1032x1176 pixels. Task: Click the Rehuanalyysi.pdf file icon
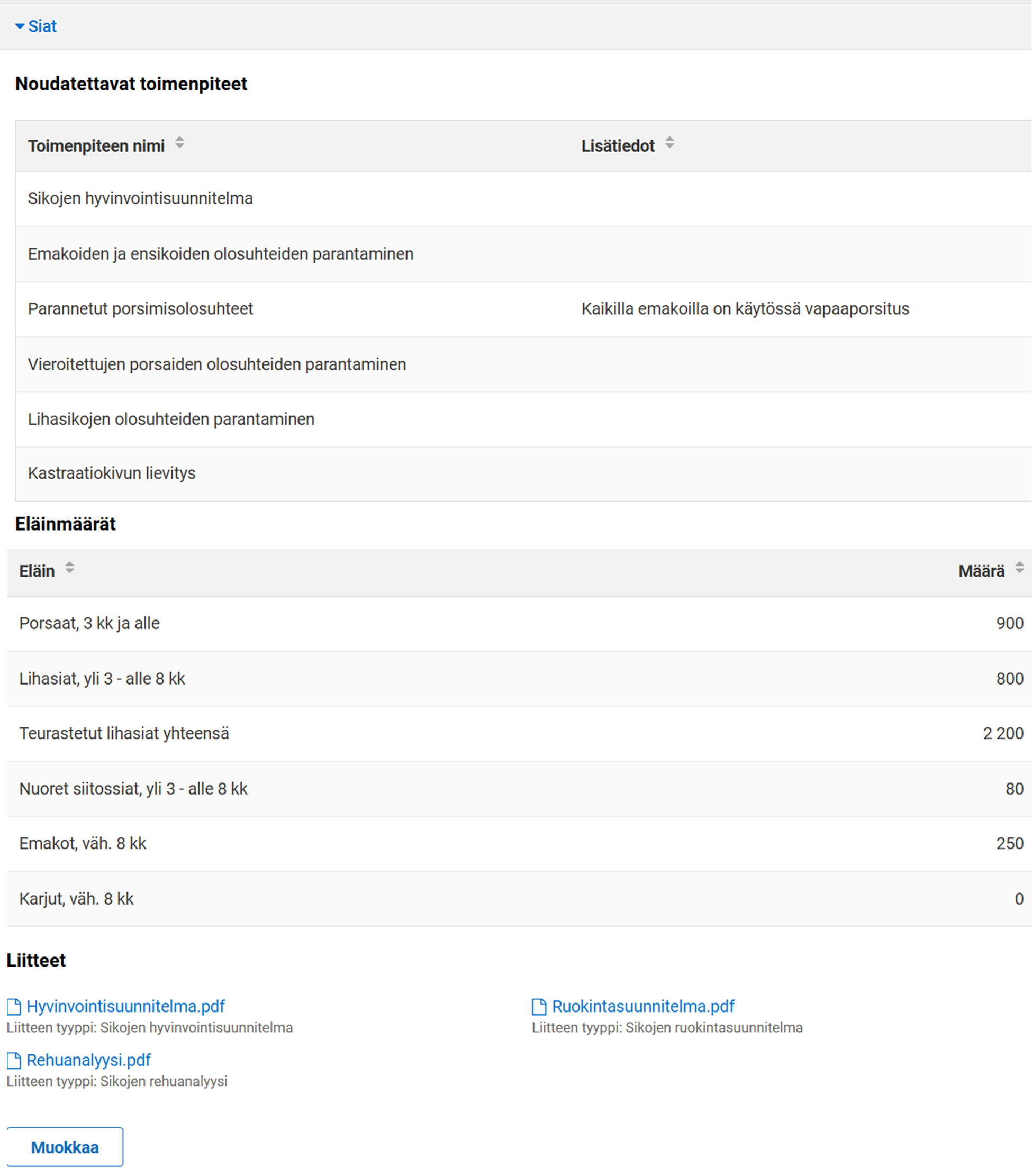14,1060
